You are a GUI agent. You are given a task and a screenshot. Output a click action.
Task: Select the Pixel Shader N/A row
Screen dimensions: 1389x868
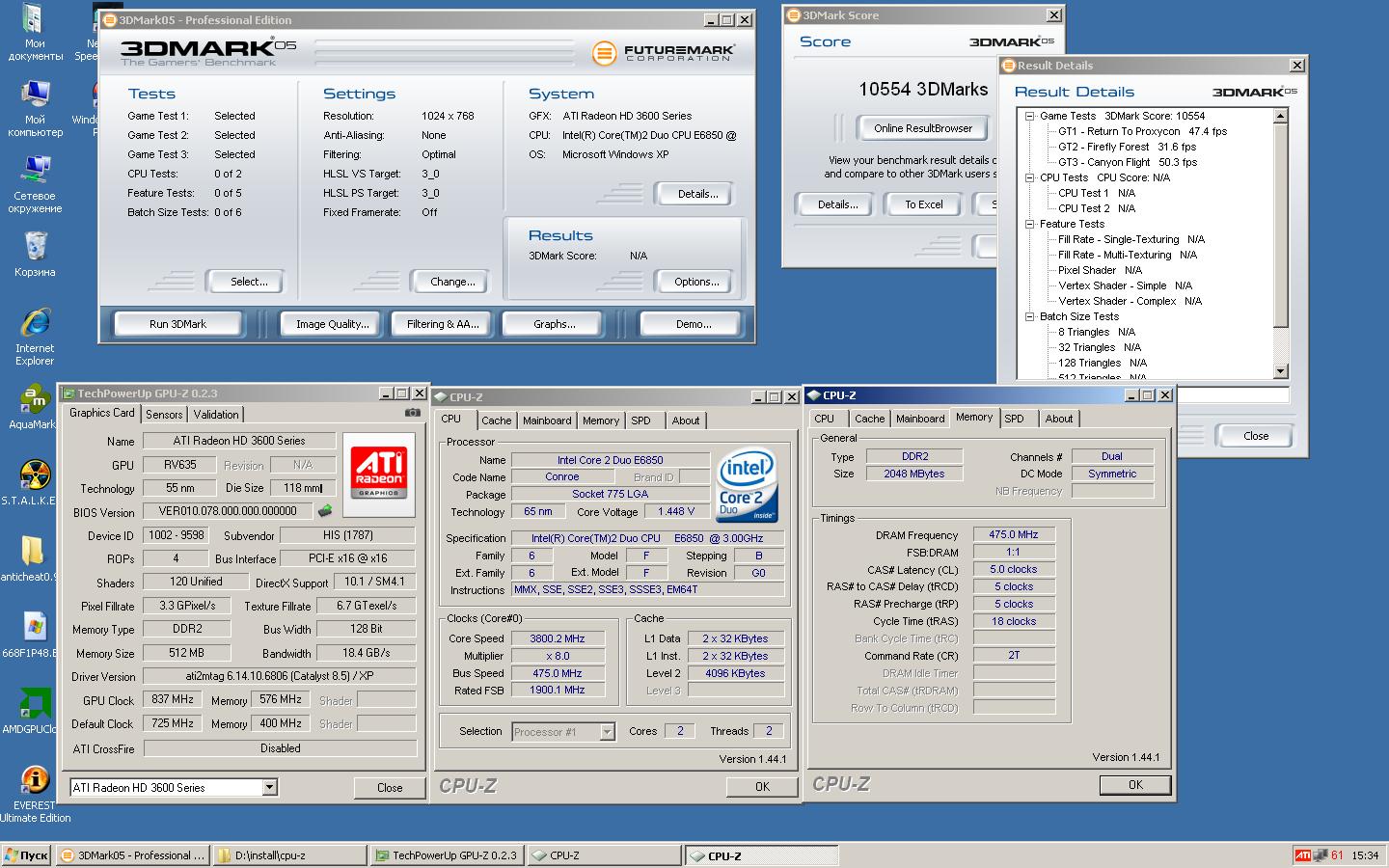point(1100,270)
